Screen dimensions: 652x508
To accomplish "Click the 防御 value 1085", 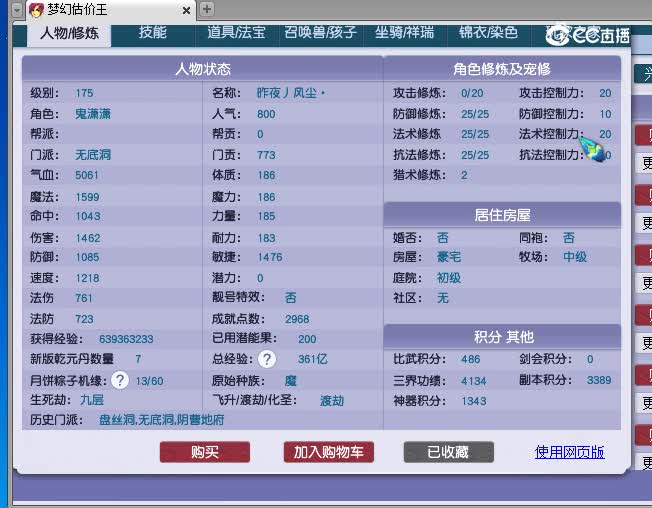I will click(x=87, y=257).
